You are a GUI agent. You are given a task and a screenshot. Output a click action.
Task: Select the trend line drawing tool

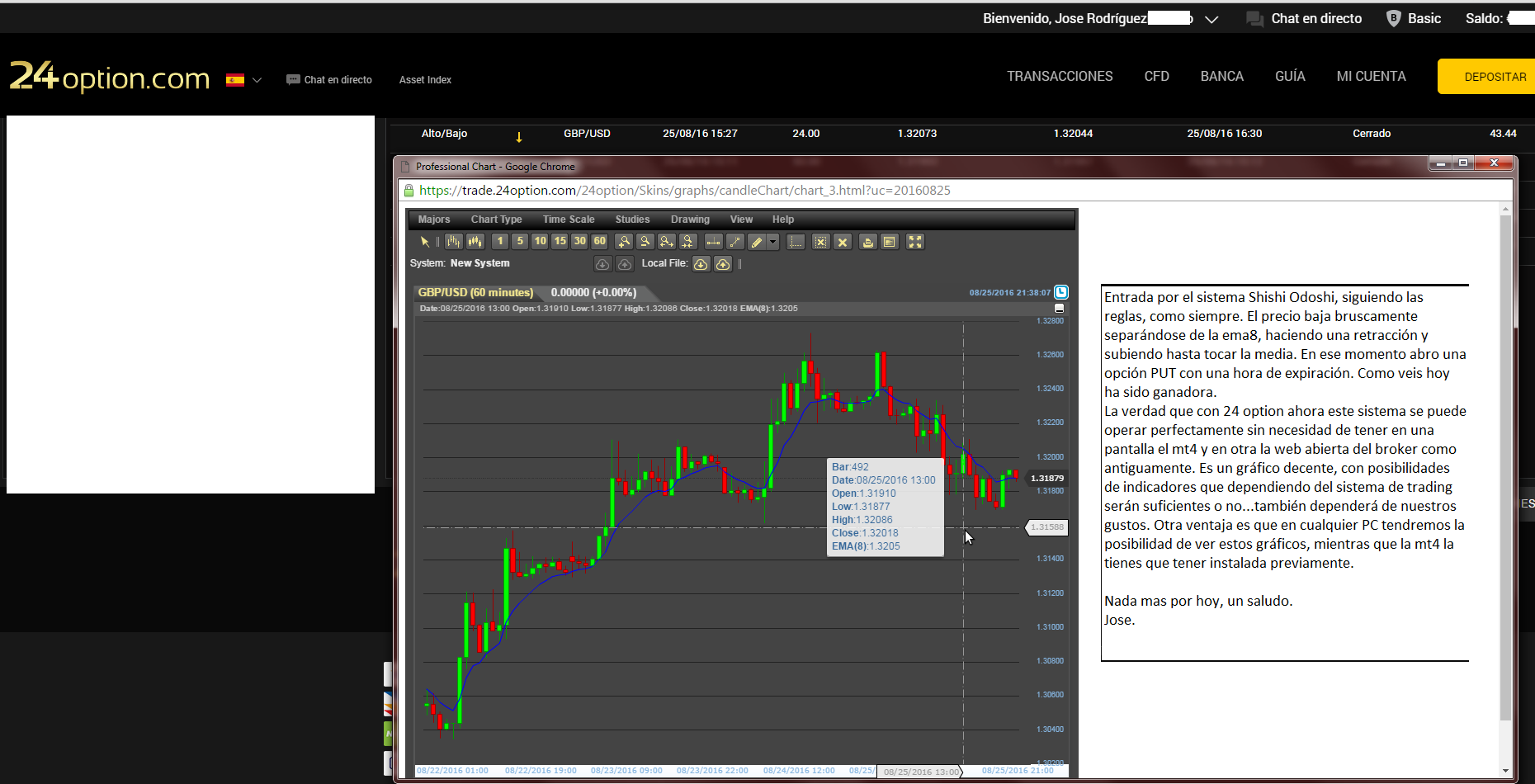point(735,242)
